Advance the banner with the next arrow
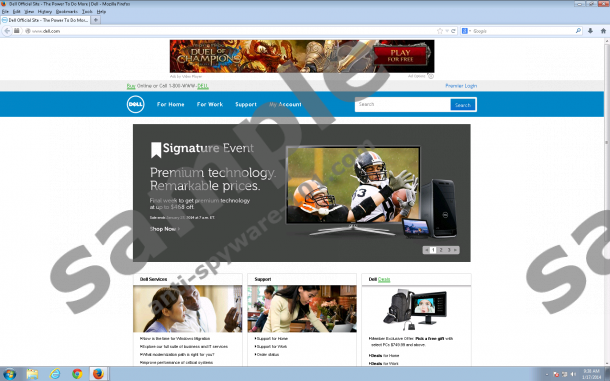The width and height of the screenshot is (610, 381). point(456,250)
